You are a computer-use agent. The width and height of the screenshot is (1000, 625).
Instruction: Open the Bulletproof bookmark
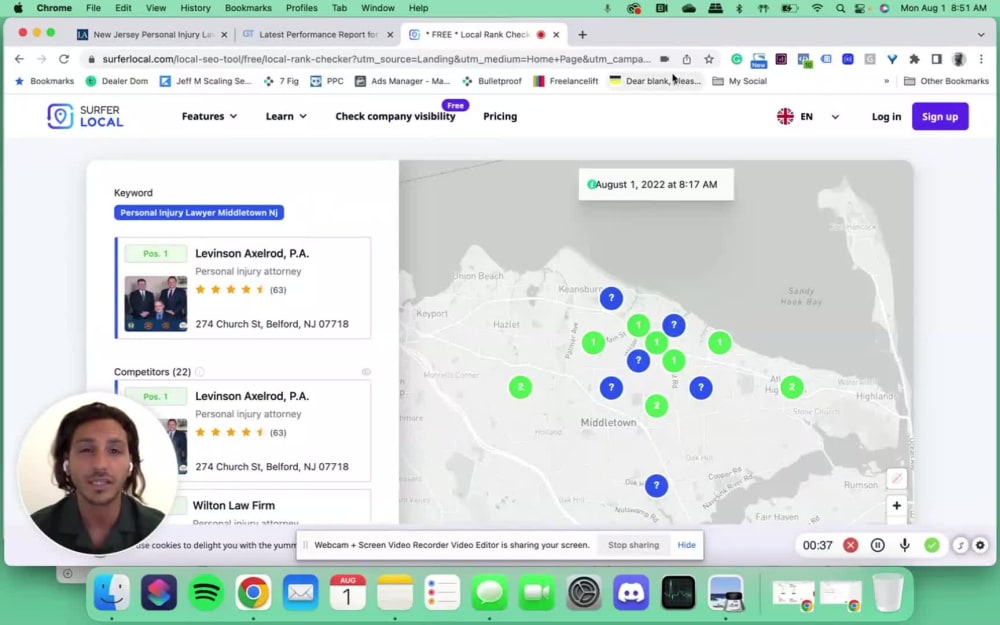492,81
